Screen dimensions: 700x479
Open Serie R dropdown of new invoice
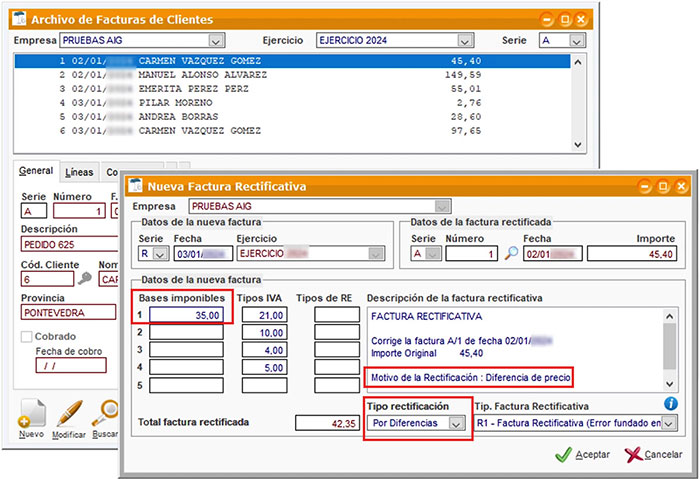[x=160, y=254]
